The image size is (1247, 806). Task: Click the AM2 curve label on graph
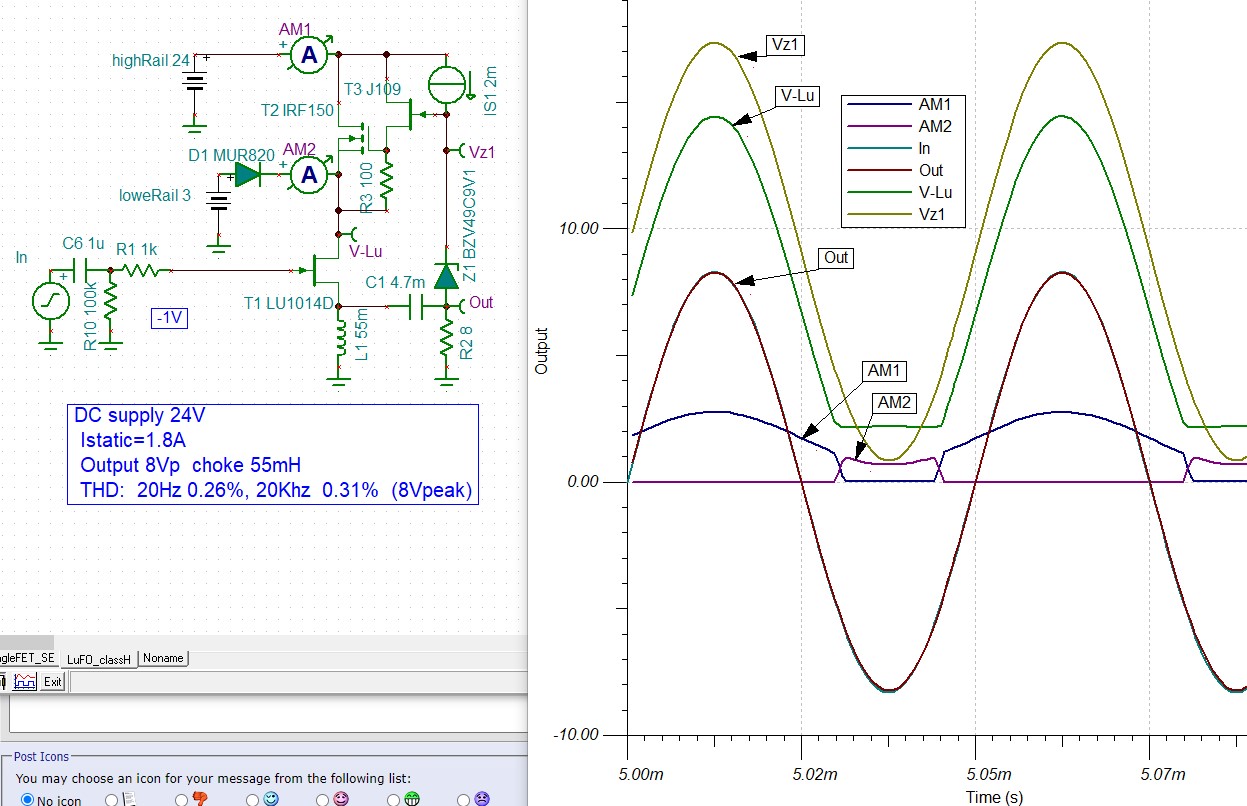click(x=894, y=403)
